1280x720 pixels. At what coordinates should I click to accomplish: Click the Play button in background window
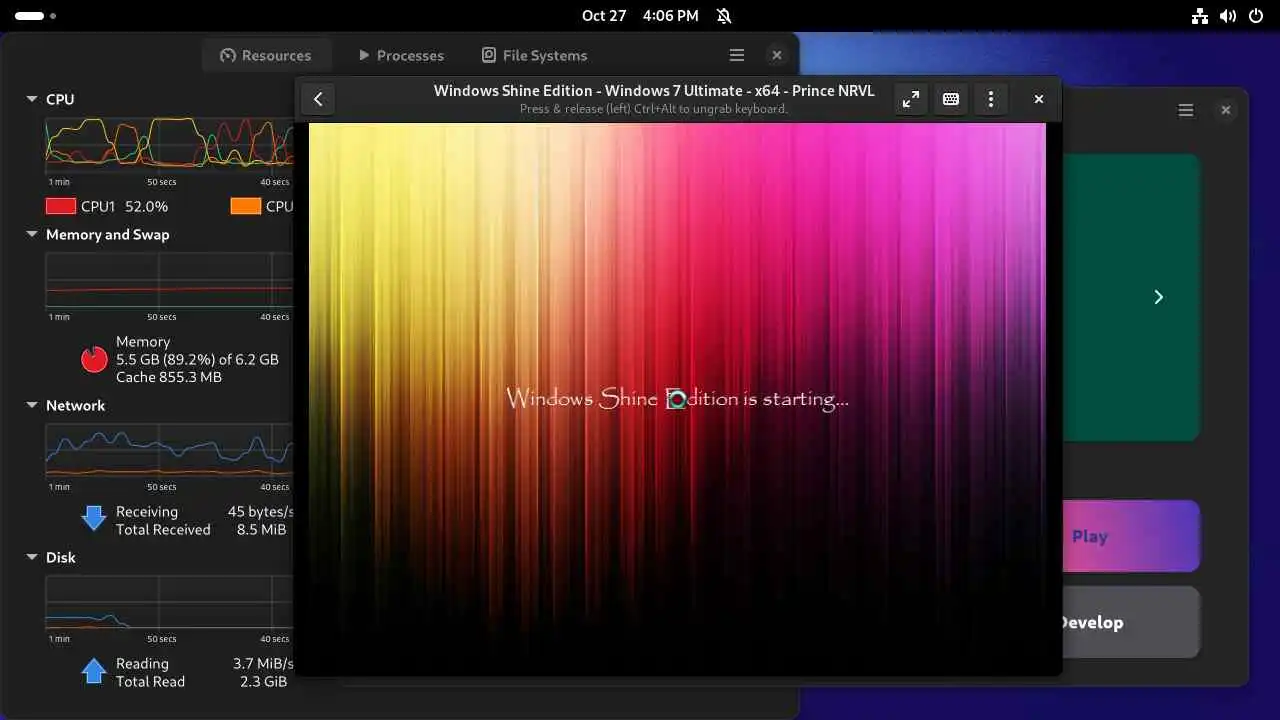point(1130,536)
